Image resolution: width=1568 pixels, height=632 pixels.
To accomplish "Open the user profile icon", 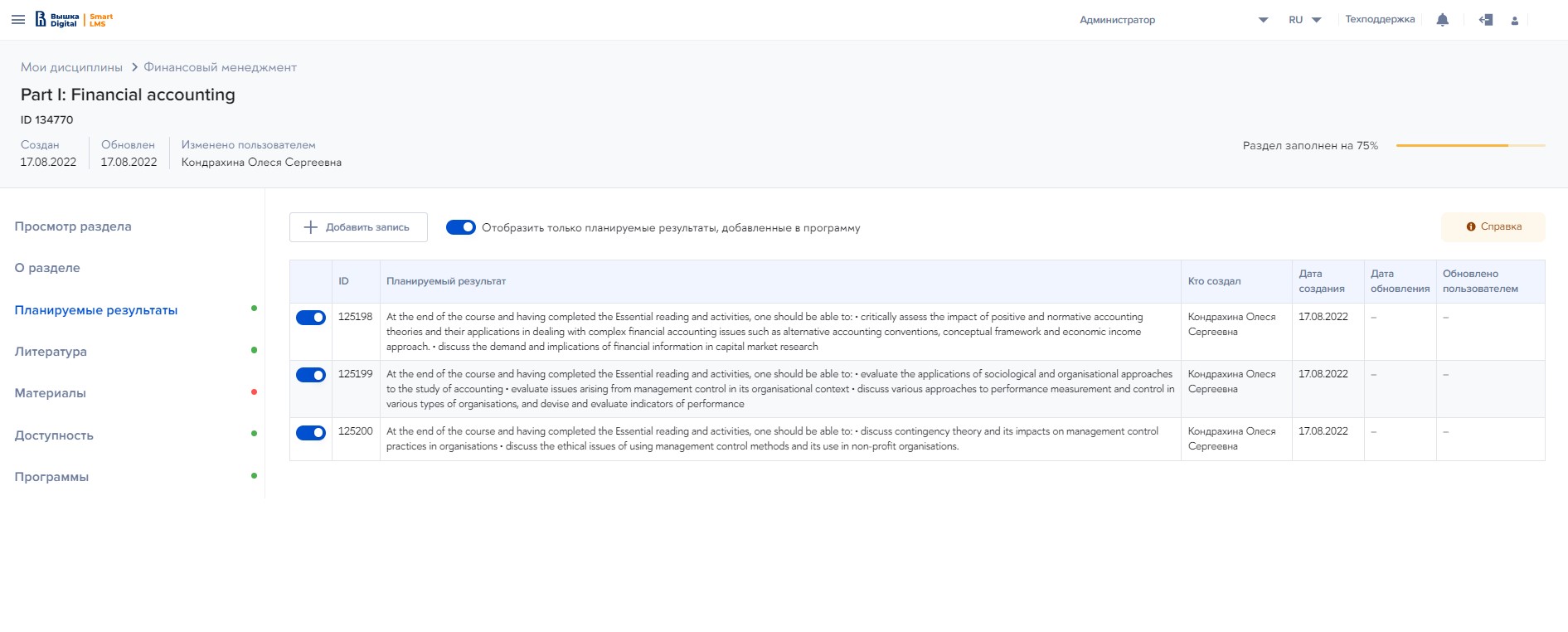I will tap(1514, 21).
